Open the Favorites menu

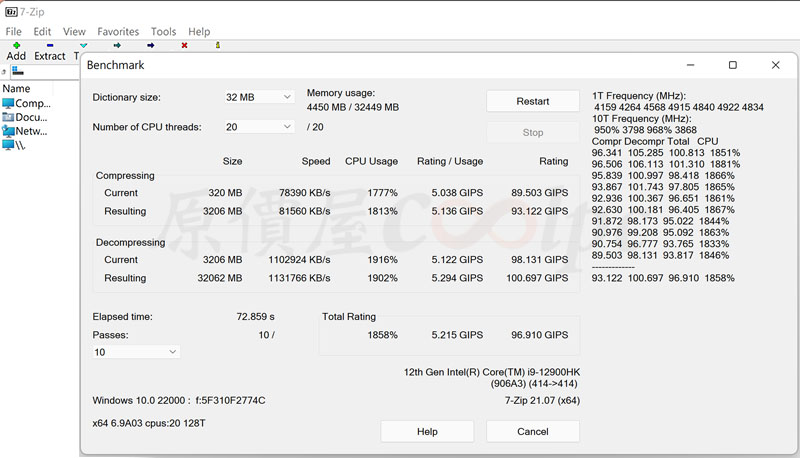tap(118, 32)
